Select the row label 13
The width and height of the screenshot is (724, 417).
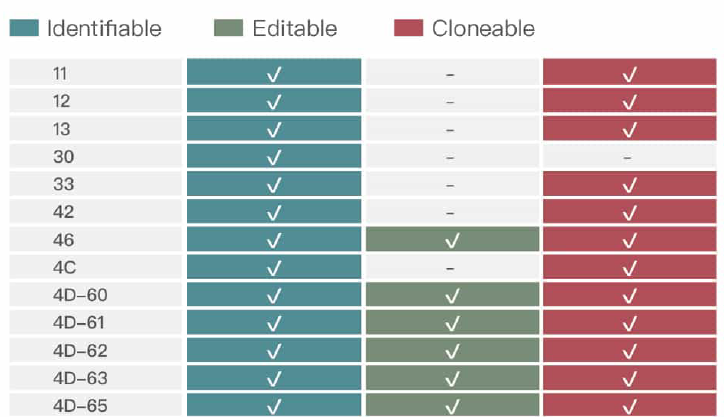point(61,128)
